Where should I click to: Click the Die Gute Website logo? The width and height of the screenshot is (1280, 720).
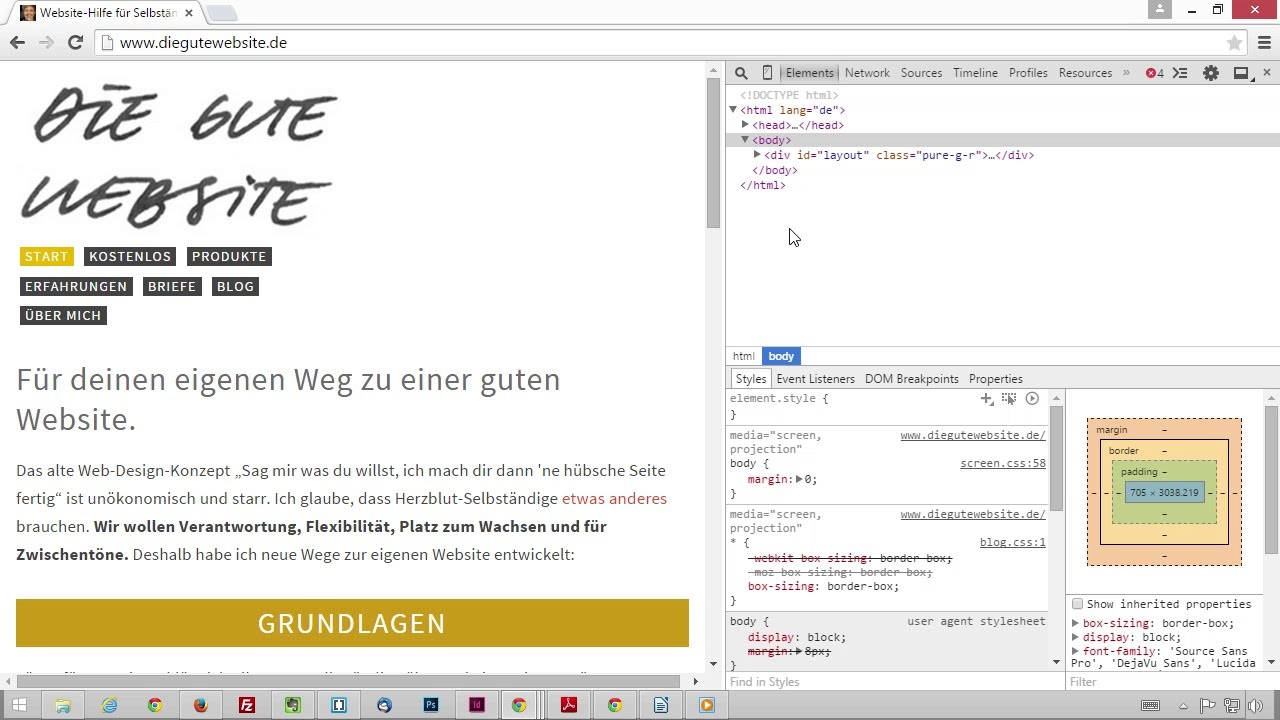(180, 158)
